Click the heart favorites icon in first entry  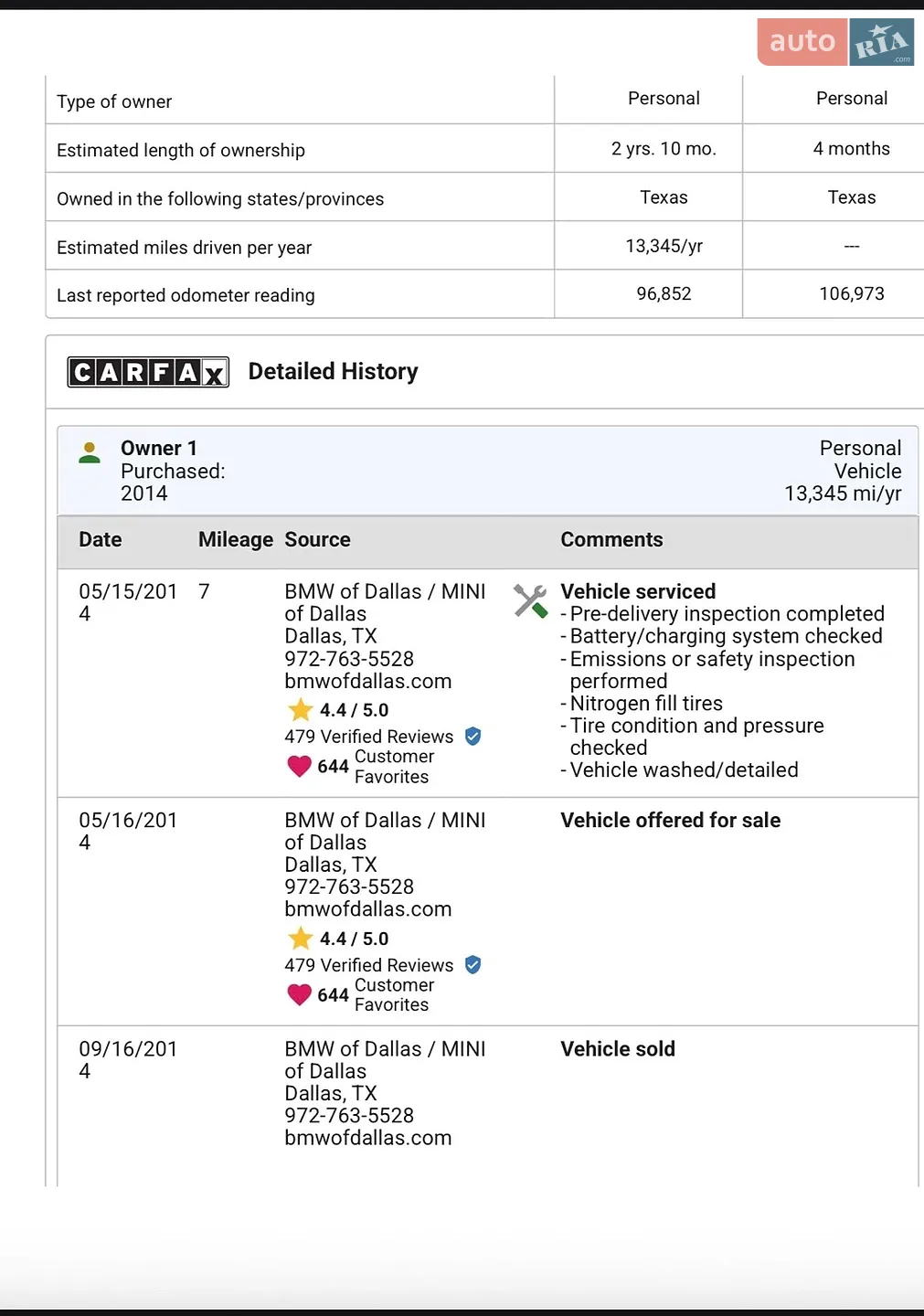click(299, 766)
